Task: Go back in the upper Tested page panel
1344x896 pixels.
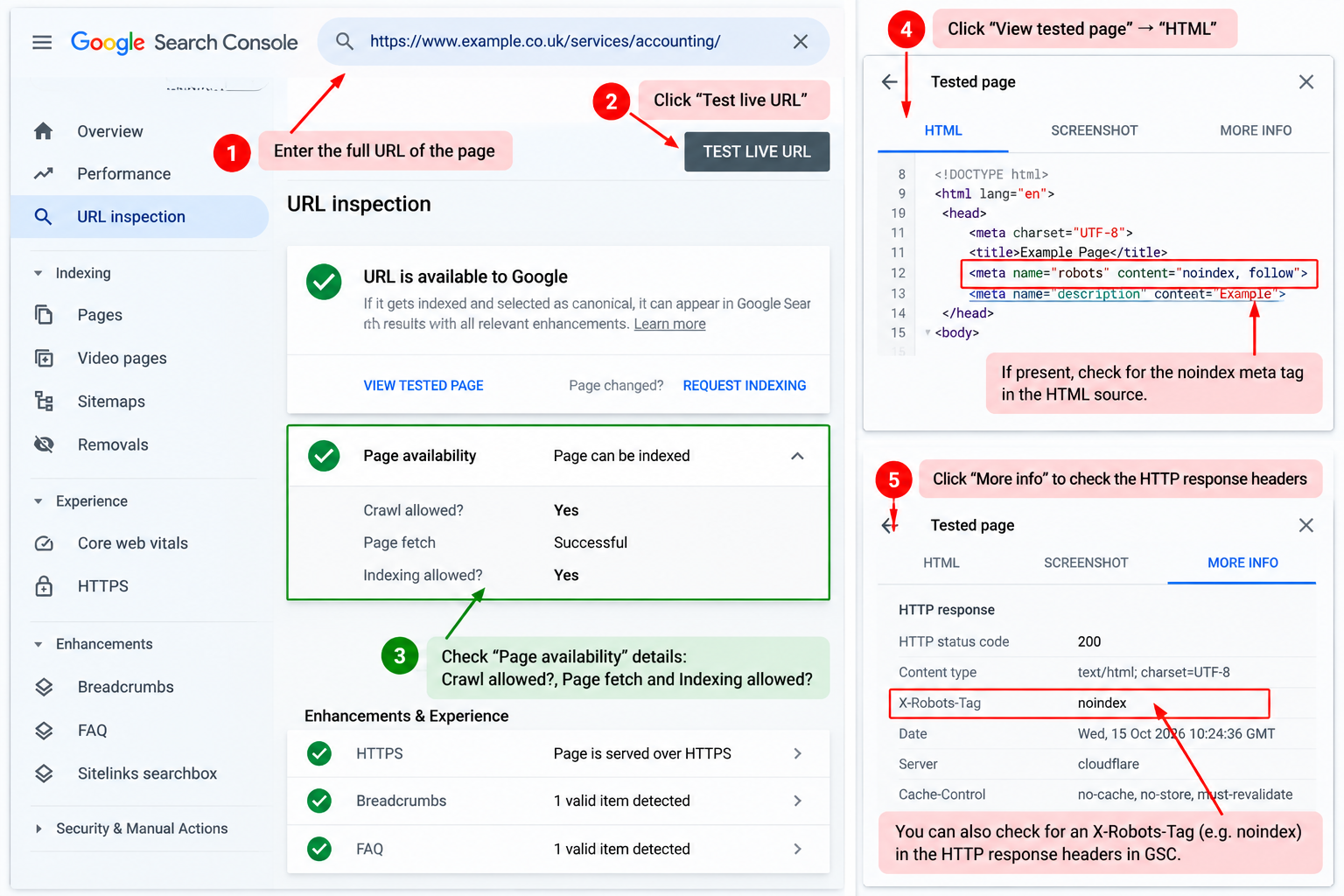Action: (x=890, y=81)
